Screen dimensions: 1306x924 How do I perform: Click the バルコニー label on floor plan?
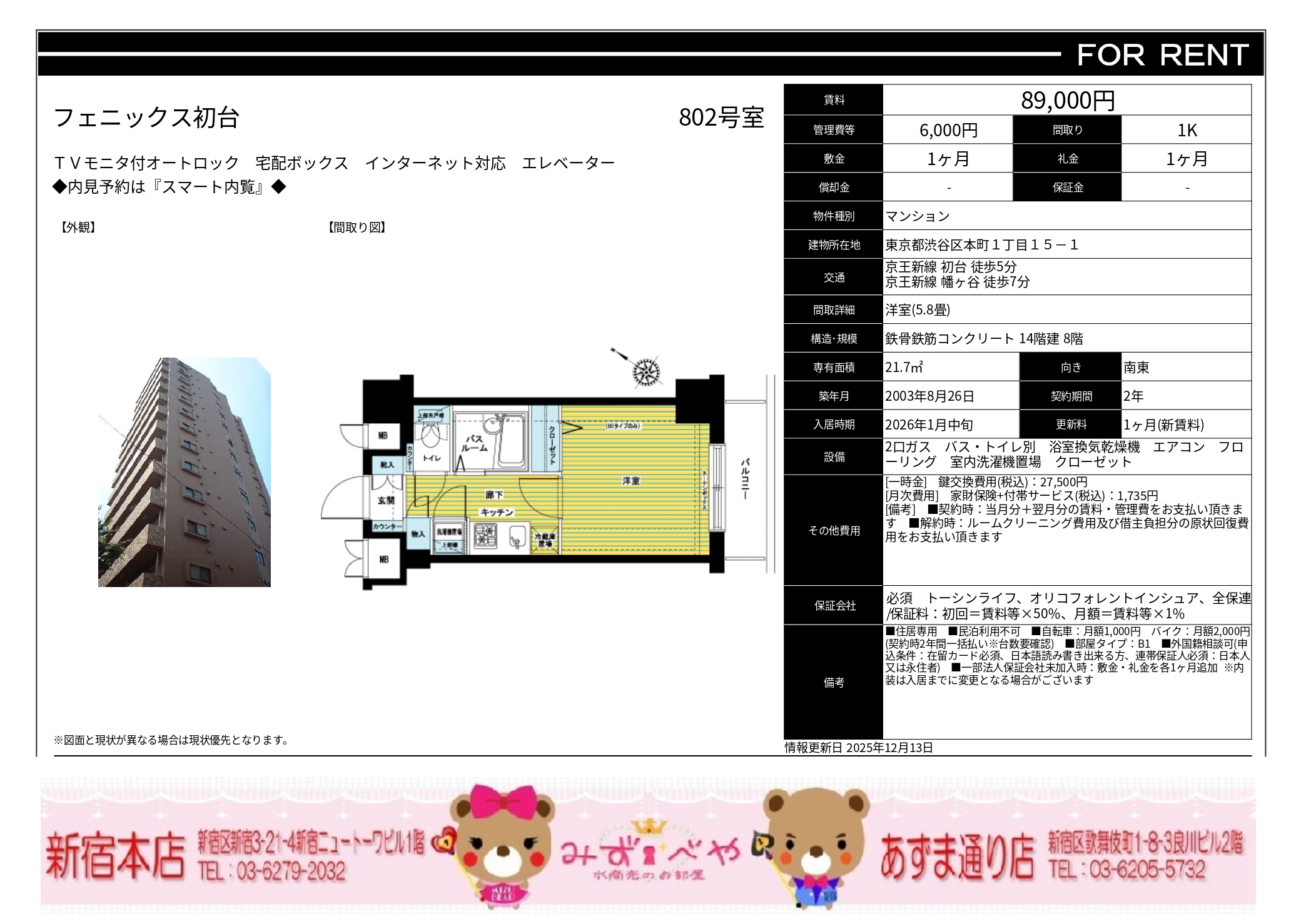click(x=745, y=478)
